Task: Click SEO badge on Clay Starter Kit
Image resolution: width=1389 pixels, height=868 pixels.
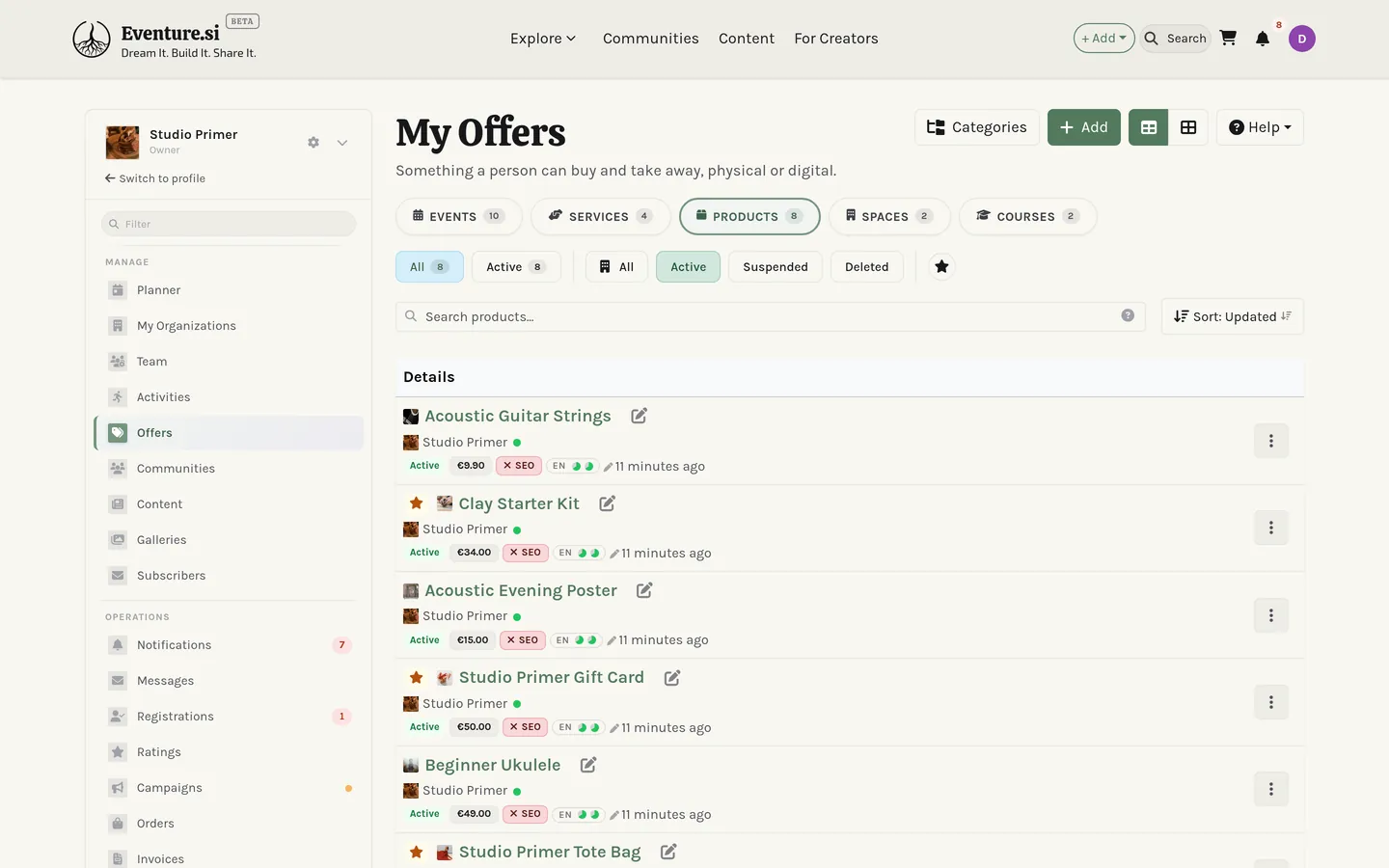Action: (526, 553)
